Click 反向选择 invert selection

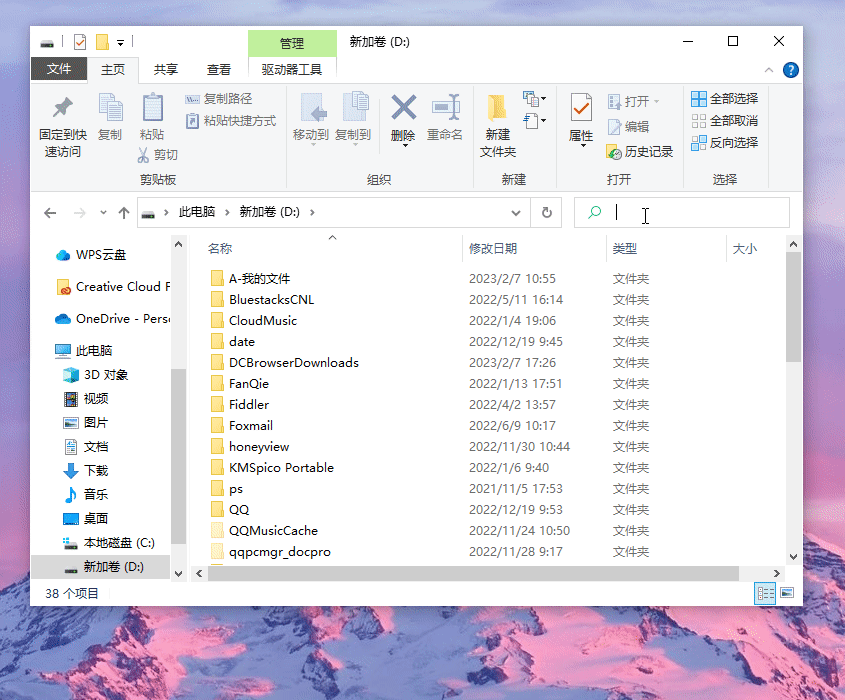pyautogui.click(x=725, y=143)
